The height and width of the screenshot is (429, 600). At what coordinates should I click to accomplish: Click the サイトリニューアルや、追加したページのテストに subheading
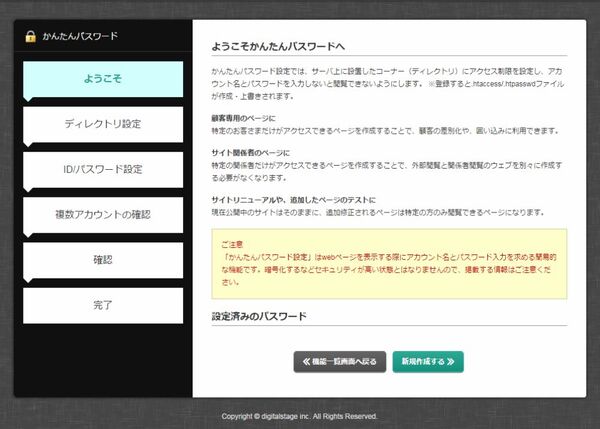tap(294, 200)
